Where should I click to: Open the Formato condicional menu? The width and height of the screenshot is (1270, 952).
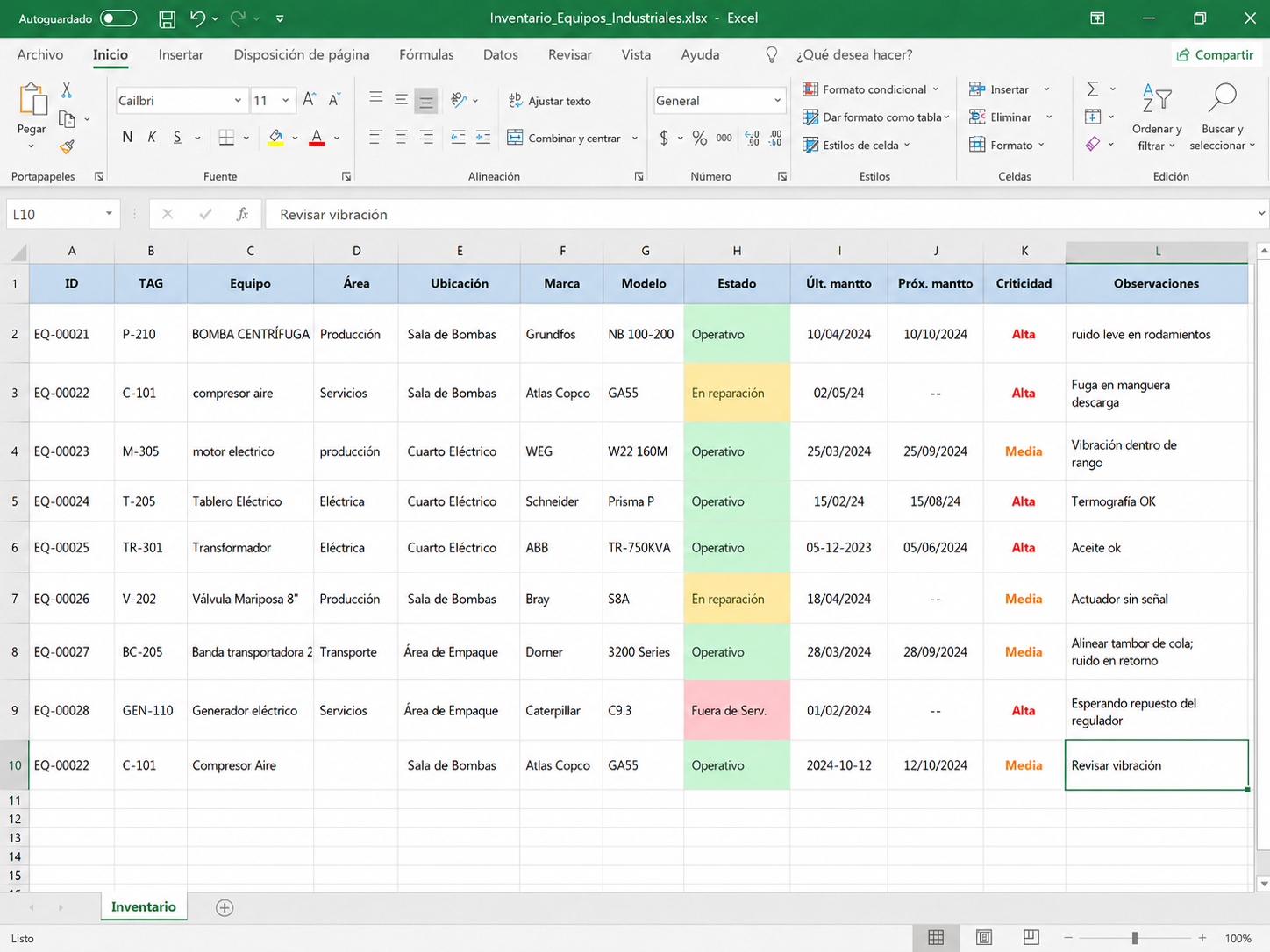[x=871, y=89]
